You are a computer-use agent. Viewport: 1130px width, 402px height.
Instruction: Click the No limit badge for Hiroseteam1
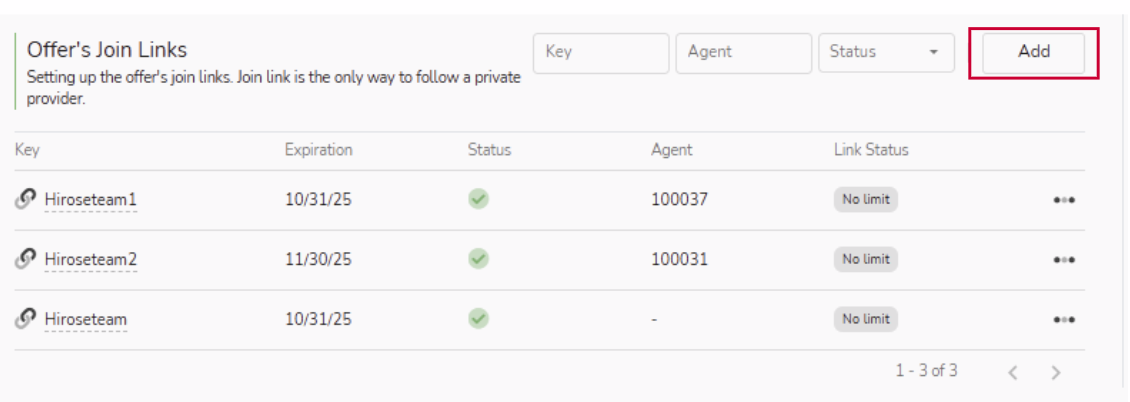click(866, 200)
